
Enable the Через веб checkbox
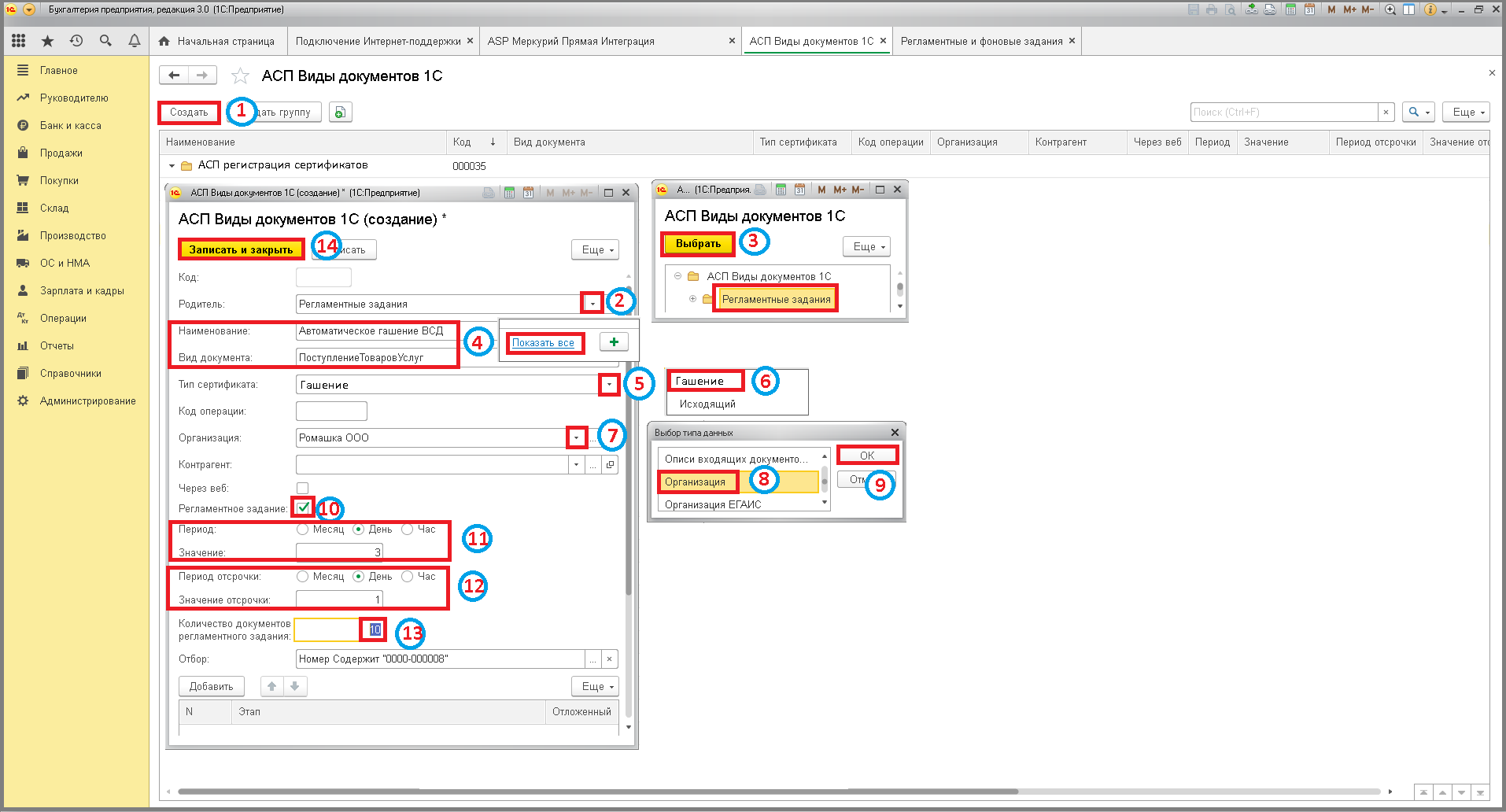pyautogui.click(x=302, y=488)
